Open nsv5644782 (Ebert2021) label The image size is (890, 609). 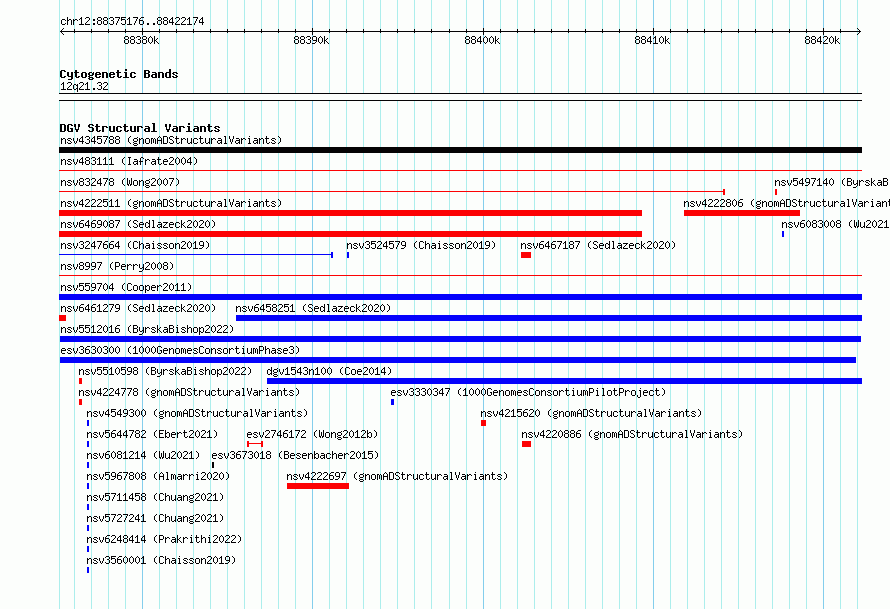click(x=152, y=434)
